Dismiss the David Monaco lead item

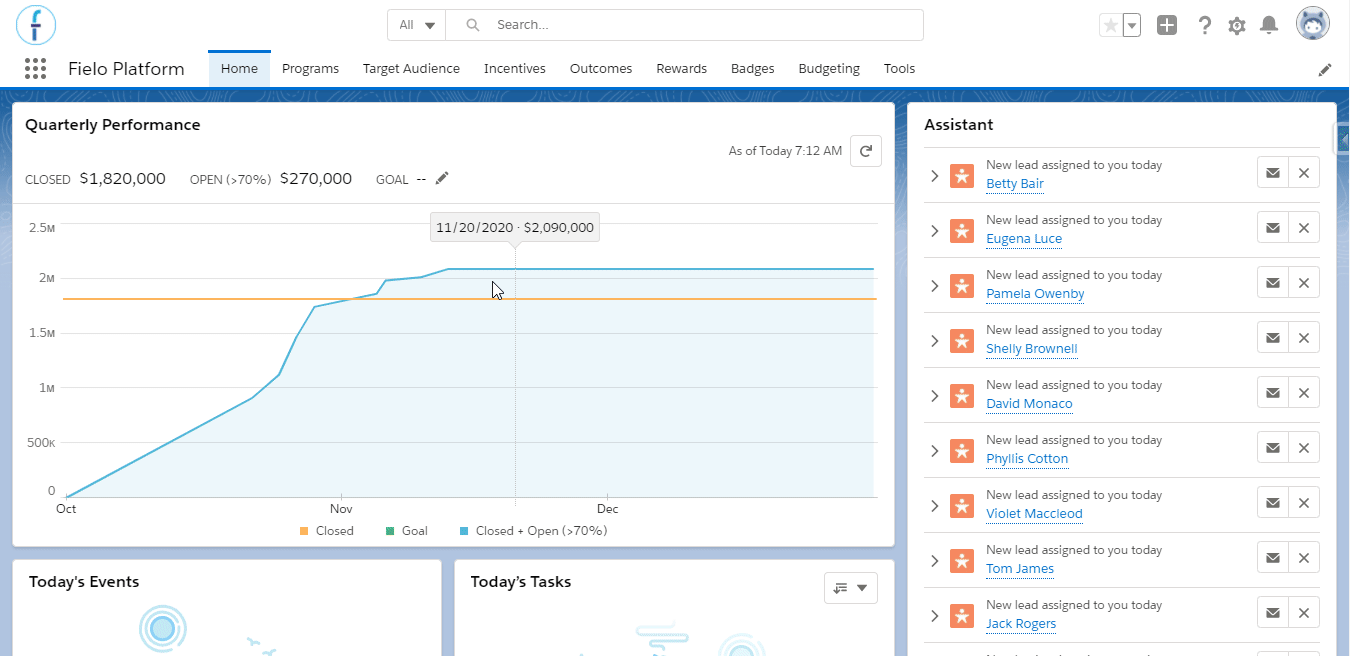pyautogui.click(x=1304, y=393)
